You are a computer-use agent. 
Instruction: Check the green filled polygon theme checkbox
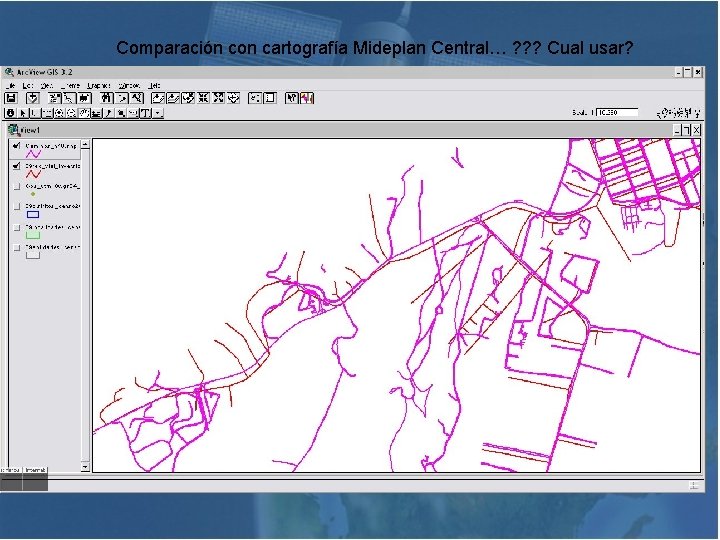17,227
